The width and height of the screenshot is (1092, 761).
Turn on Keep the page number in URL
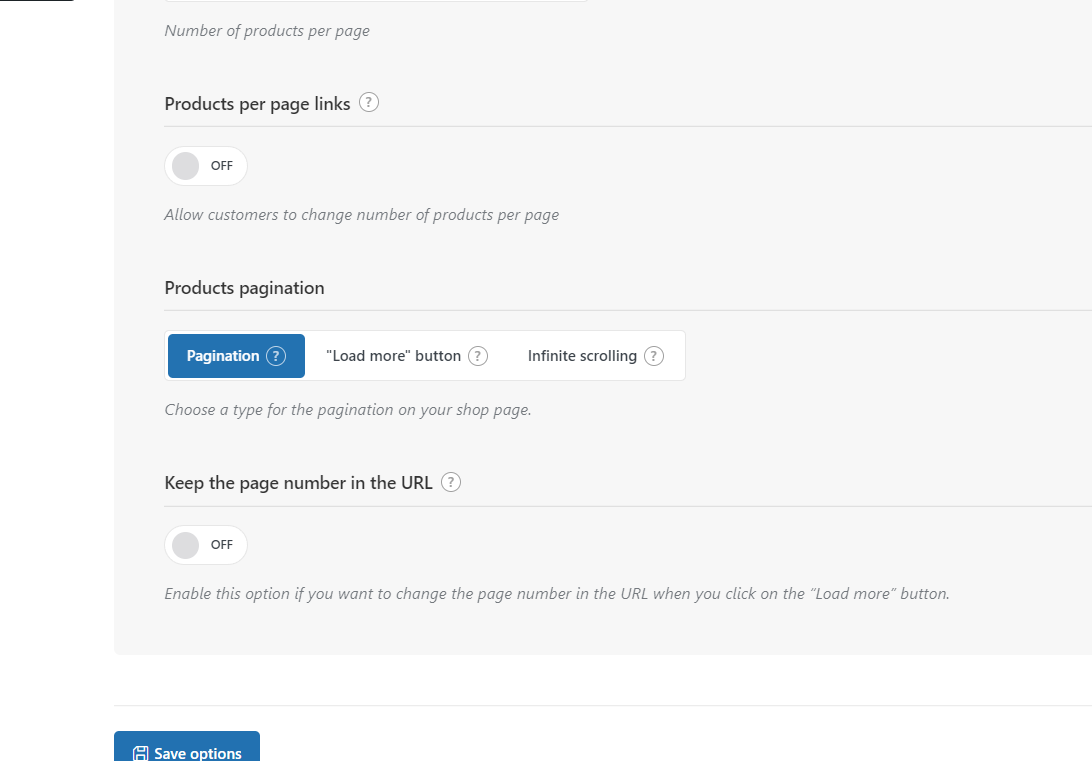(x=205, y=545)
